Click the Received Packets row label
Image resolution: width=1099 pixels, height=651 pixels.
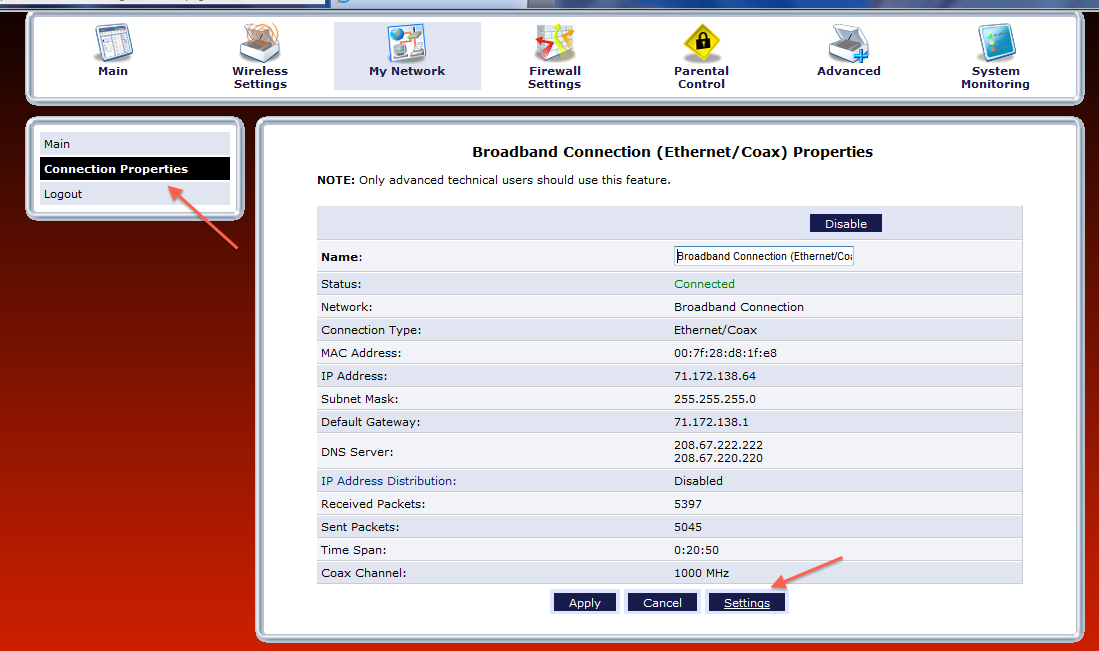point(373,504)
